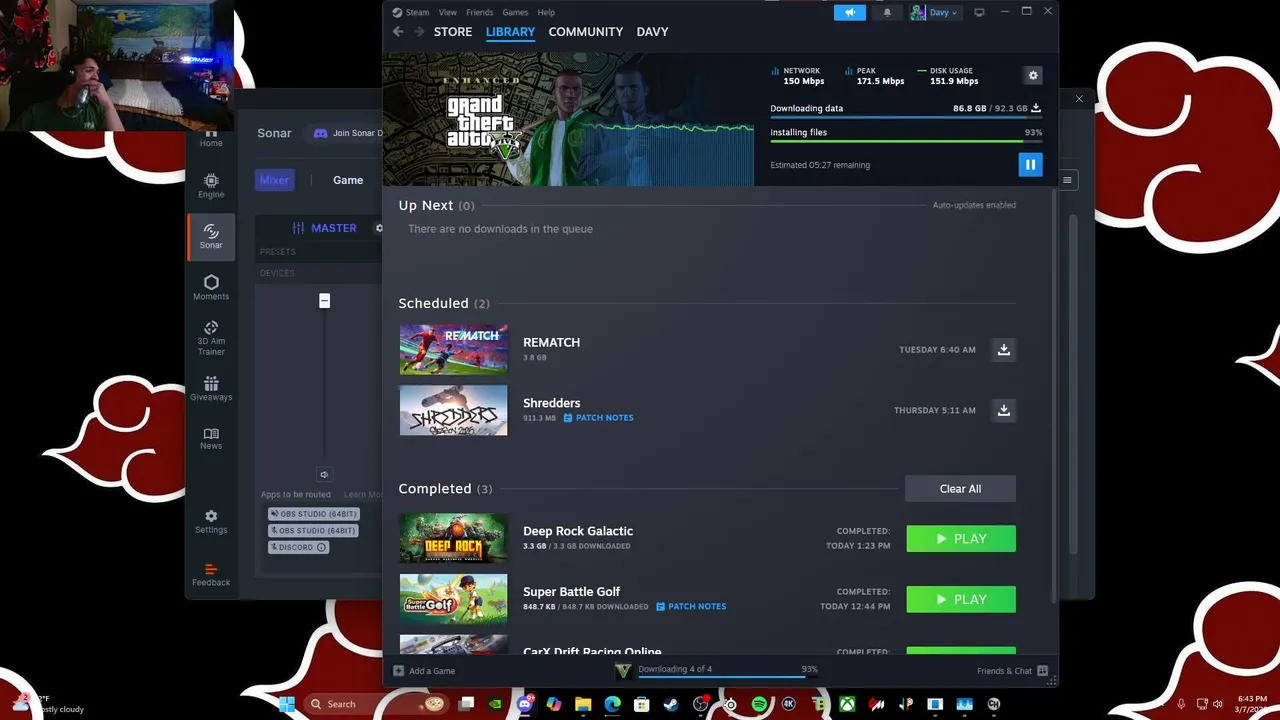Select the Mixer tab in Sonar
This screenshot has height=720, width=1280.
pos(274,180)
